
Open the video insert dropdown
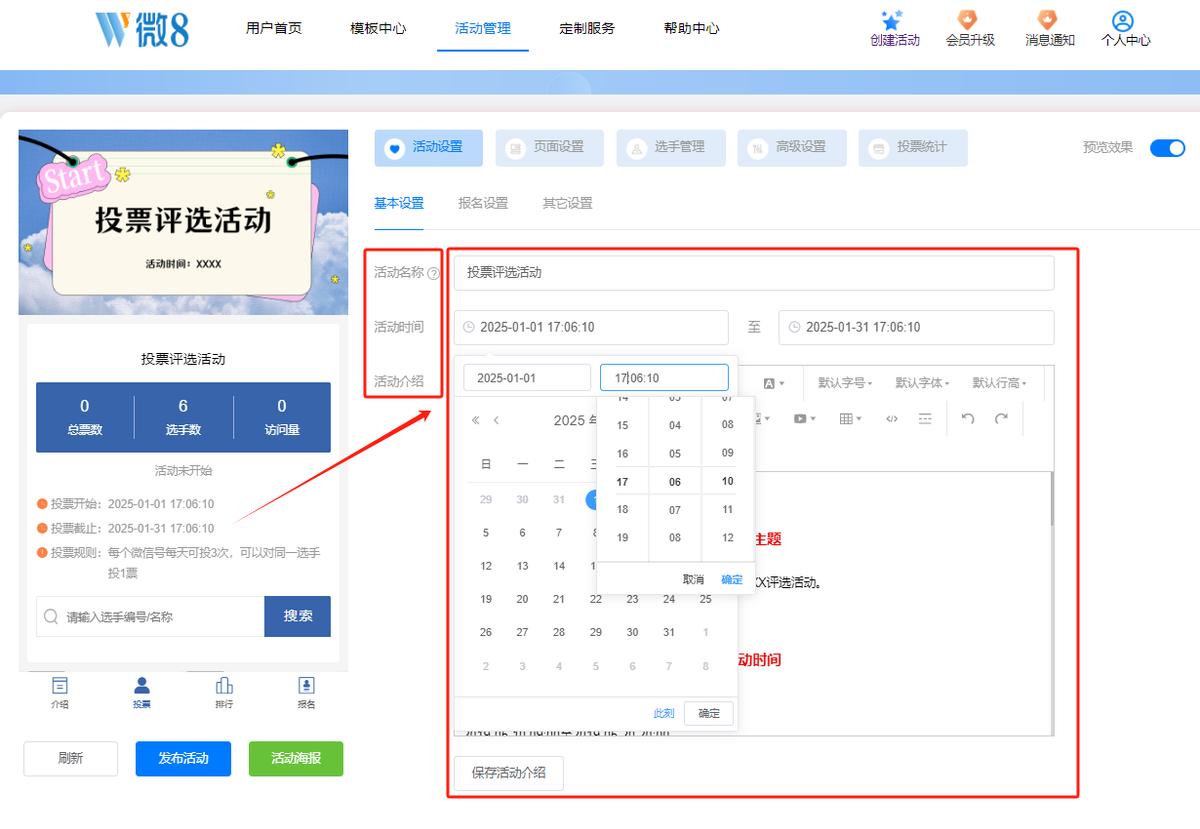point(805,418)
